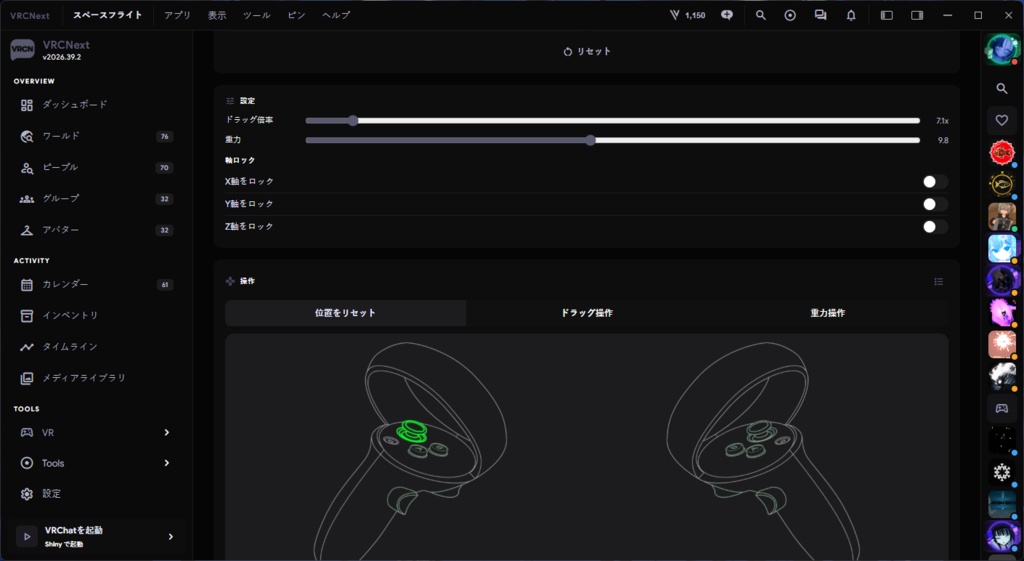The height and width of the screenshot is (561, 1024).
Task: Click the v2026.39.2 version label
Action: 62,57
